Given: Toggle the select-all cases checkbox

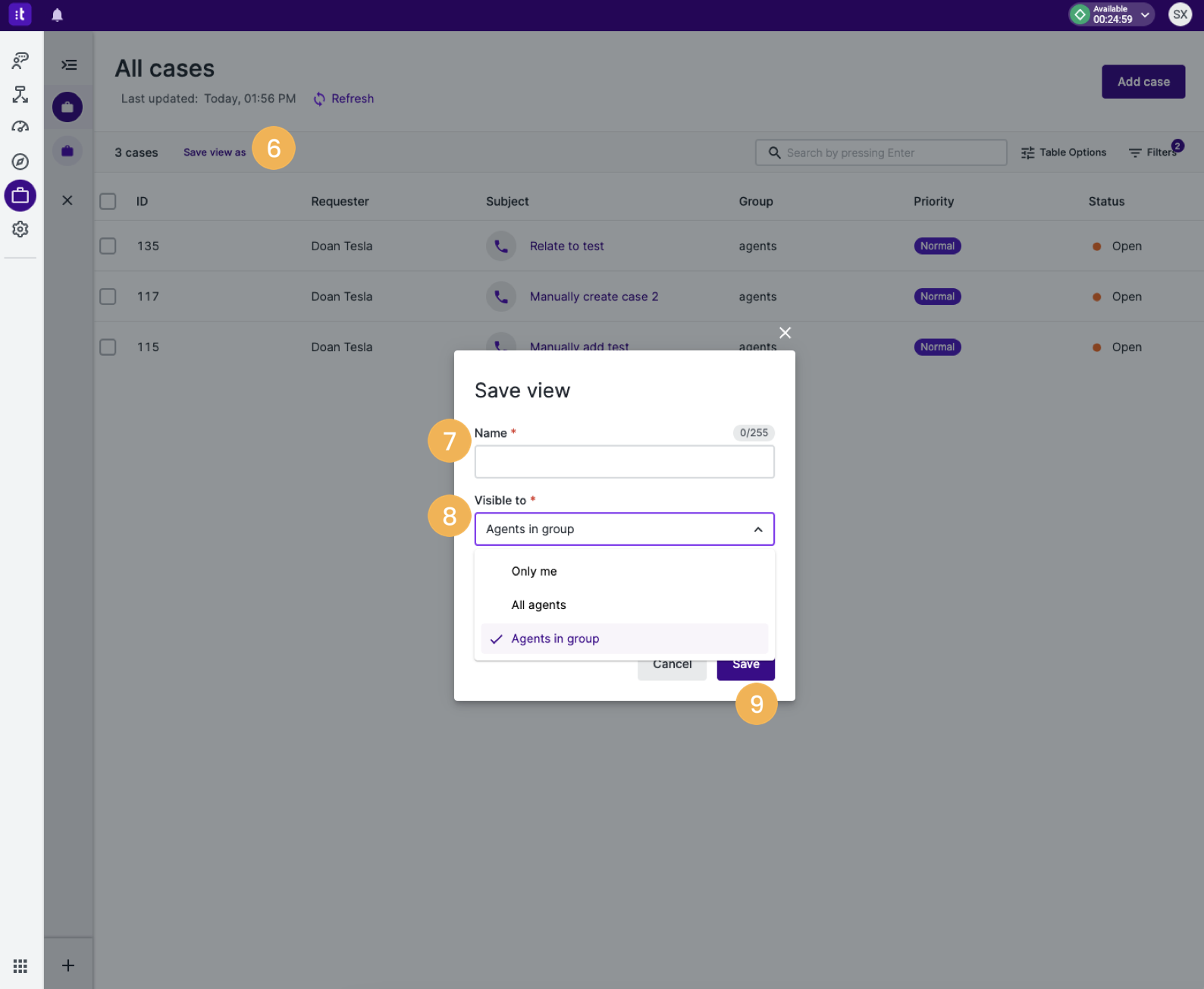Looking at the screenshot, I should point(108,201).
